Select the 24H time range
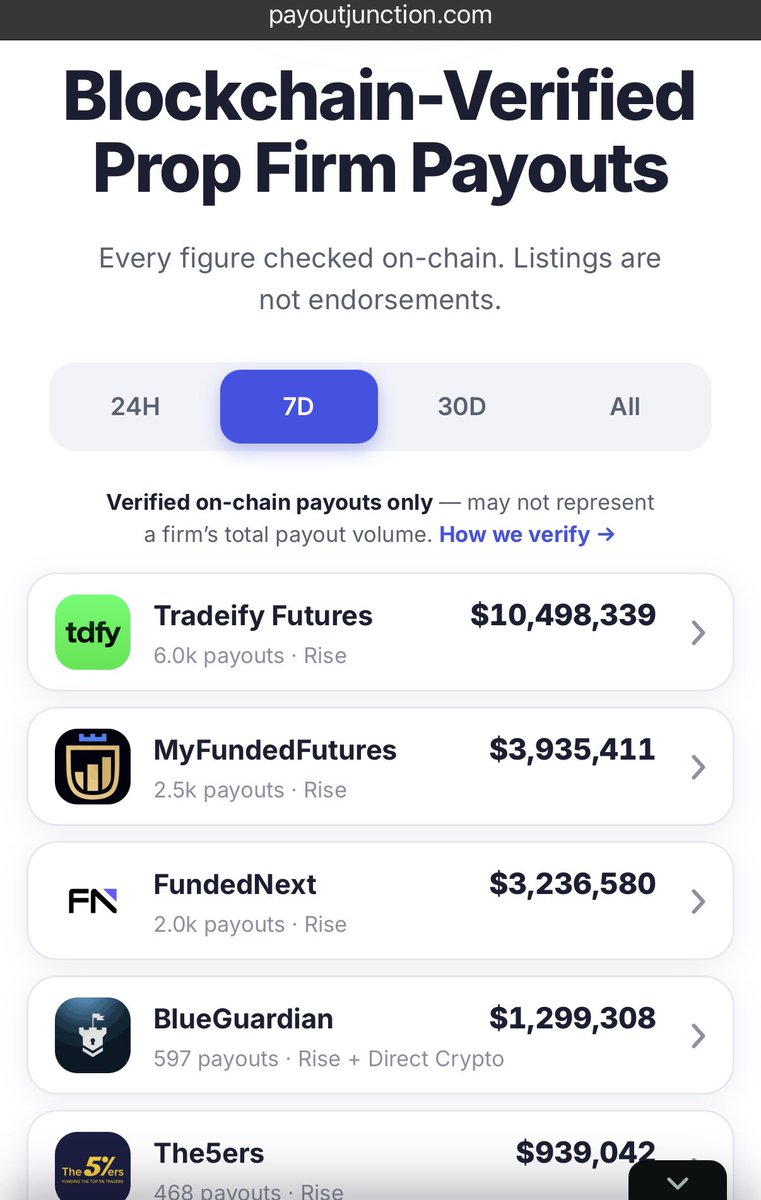 [x=135, y=407]
